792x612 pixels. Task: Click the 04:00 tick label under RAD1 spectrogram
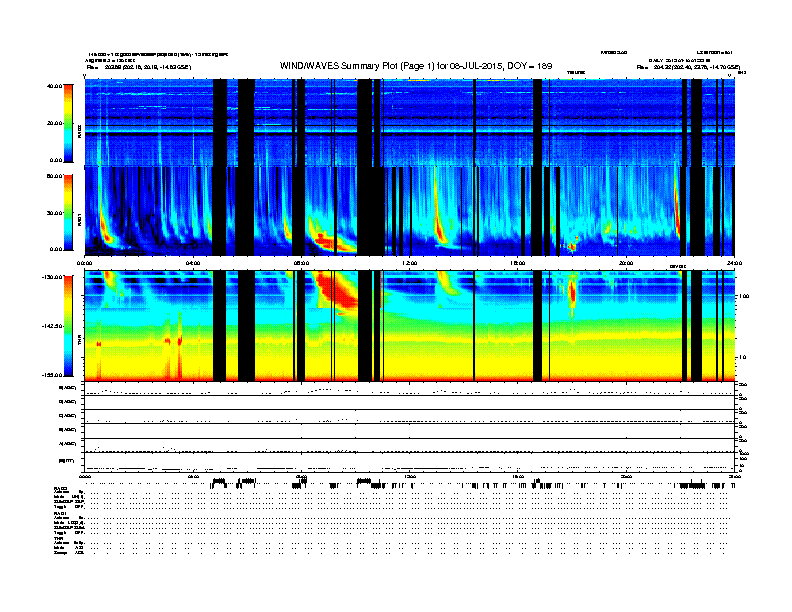pyautogui.click(x=193, y=263)
